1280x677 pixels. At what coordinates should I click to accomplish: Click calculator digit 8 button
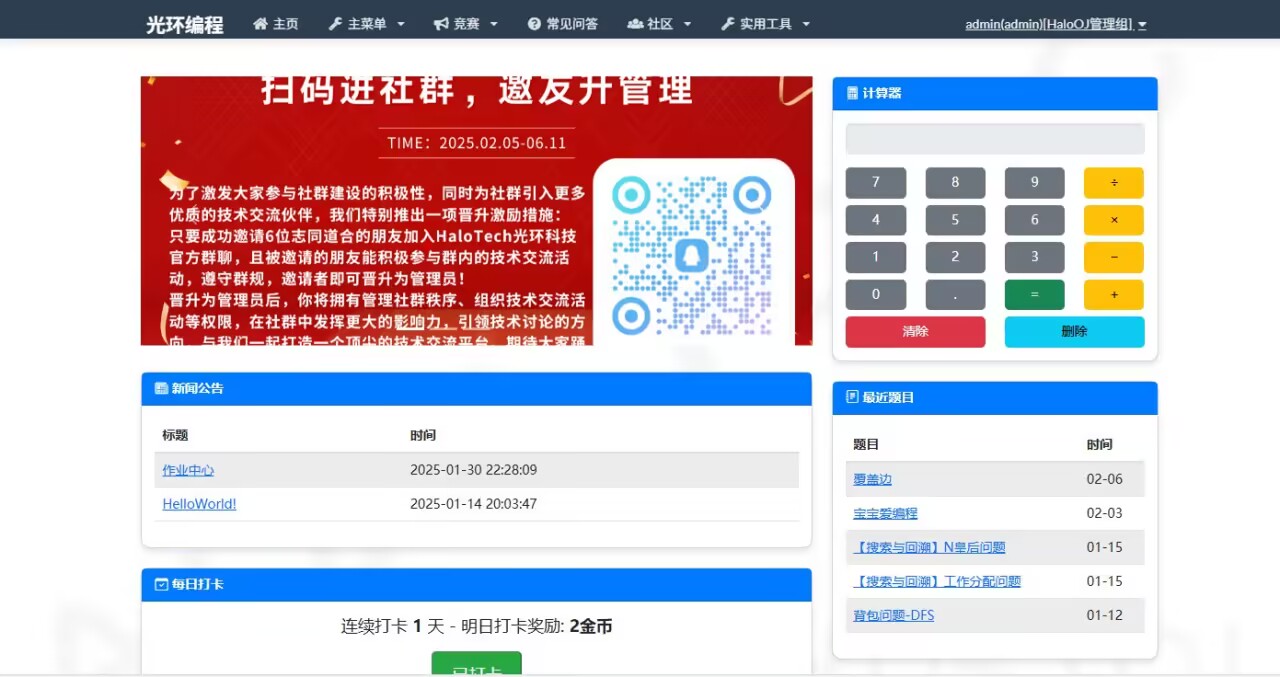coord(955,182)
